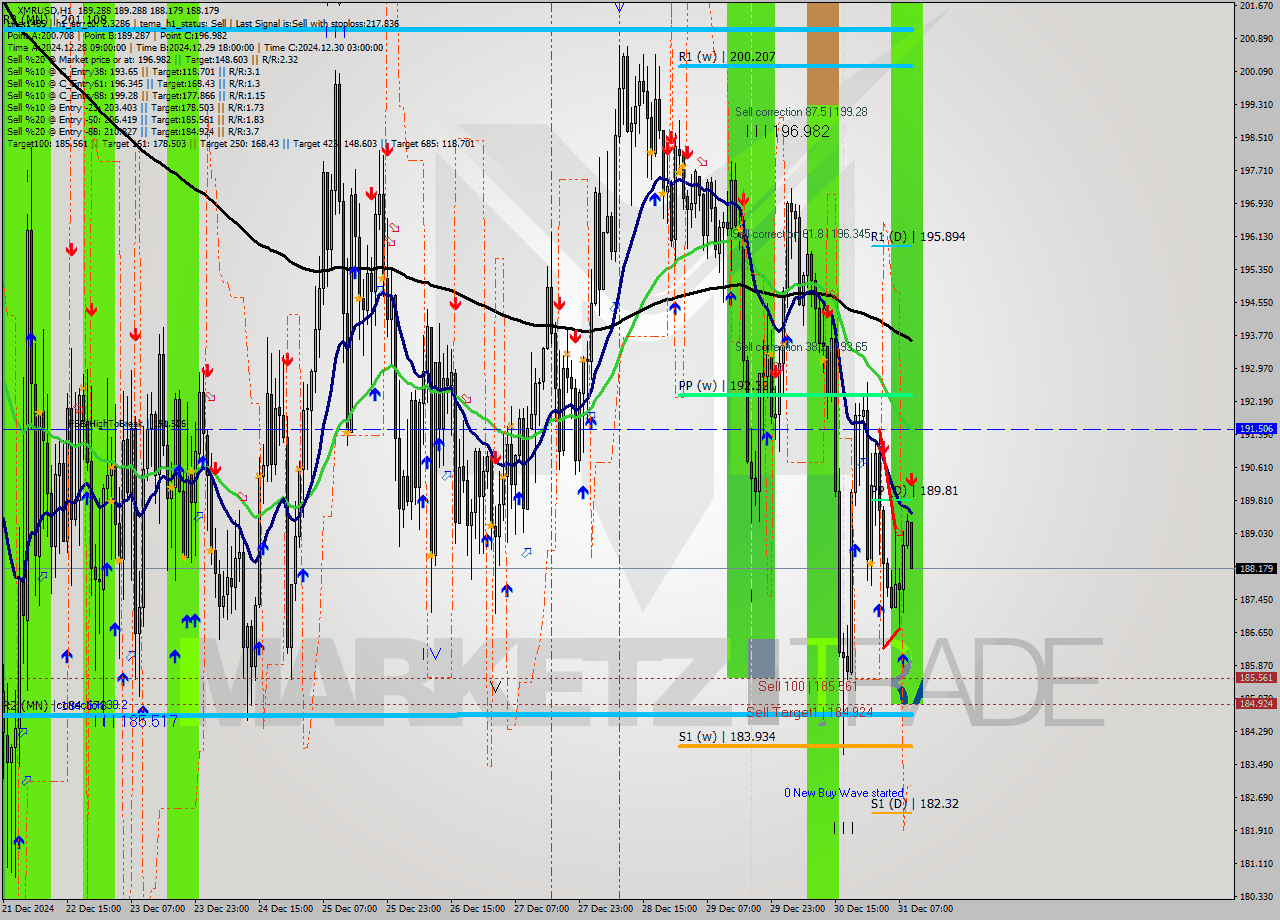This screenshot has height=920, width=1280.
Task: Click the 30 Dec 15:00 time label
Action: (862, 909)
